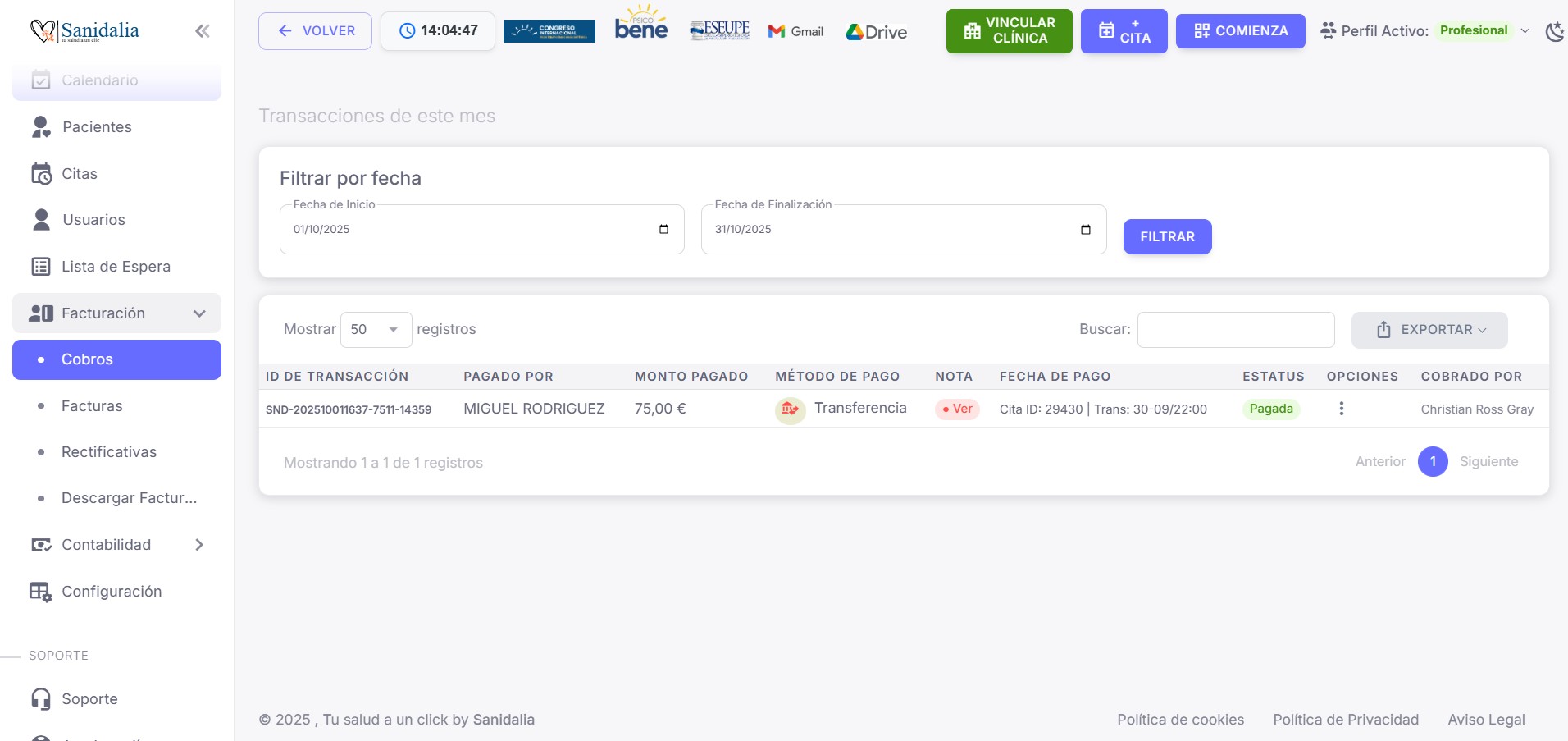
Task: Toggle dark mode moon icon
Action: [1553, 32]
